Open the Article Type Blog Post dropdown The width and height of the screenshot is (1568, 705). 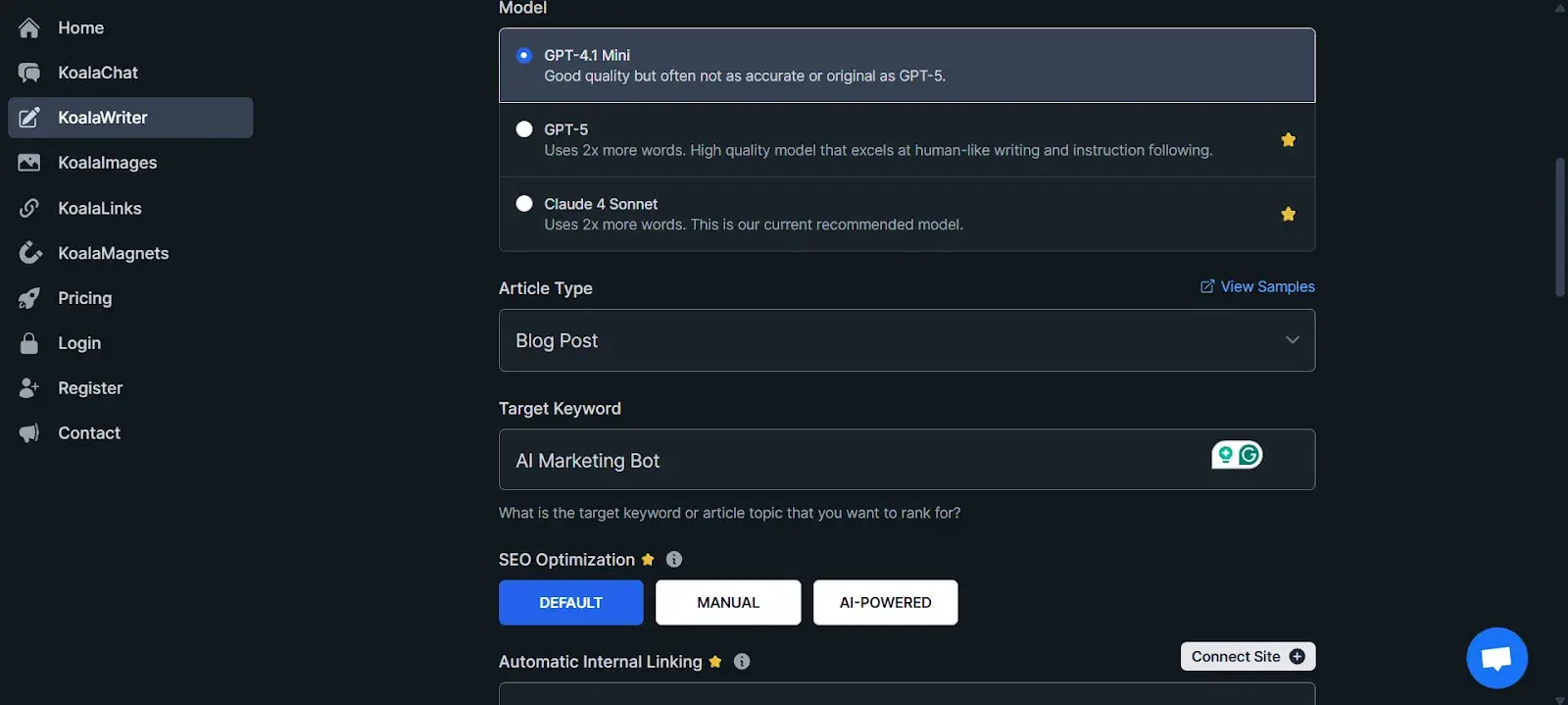click(x=906, y=340)
